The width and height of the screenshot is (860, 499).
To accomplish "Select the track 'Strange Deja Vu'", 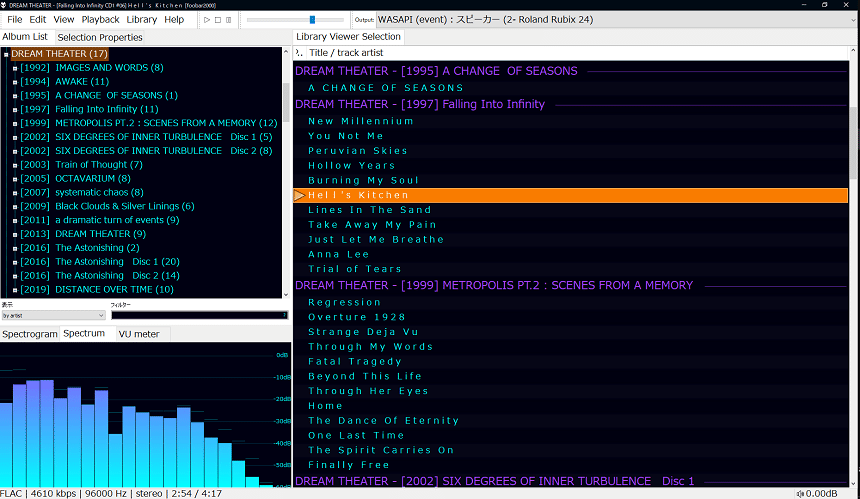I will (570, 332).
